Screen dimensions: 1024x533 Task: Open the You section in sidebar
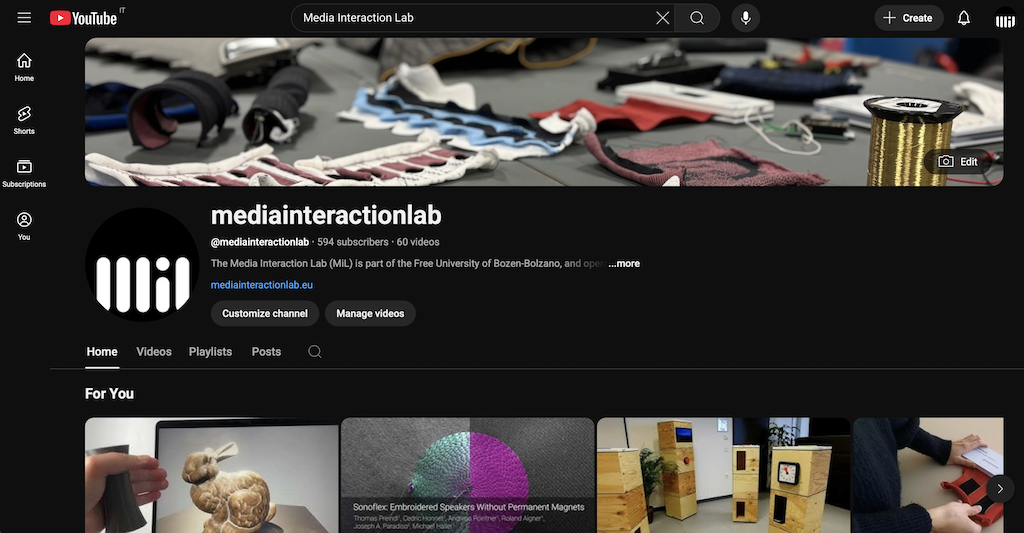24,226
